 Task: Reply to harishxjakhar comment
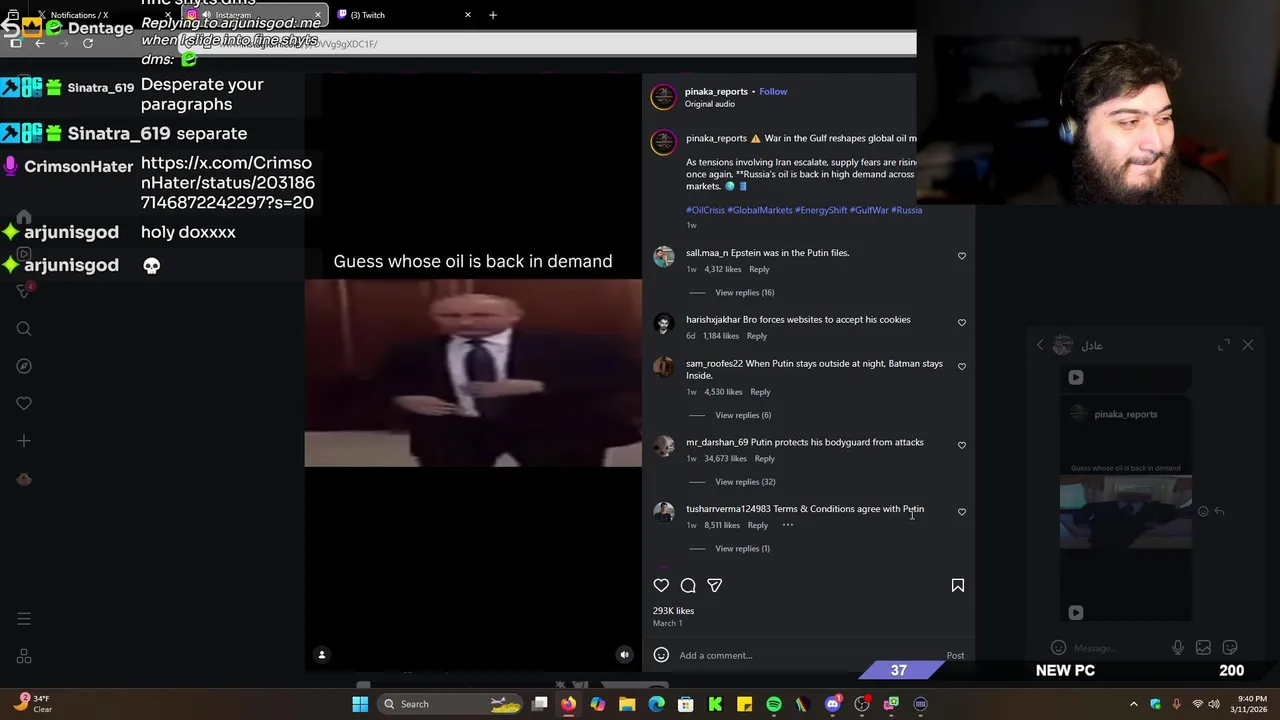[756, 336]
